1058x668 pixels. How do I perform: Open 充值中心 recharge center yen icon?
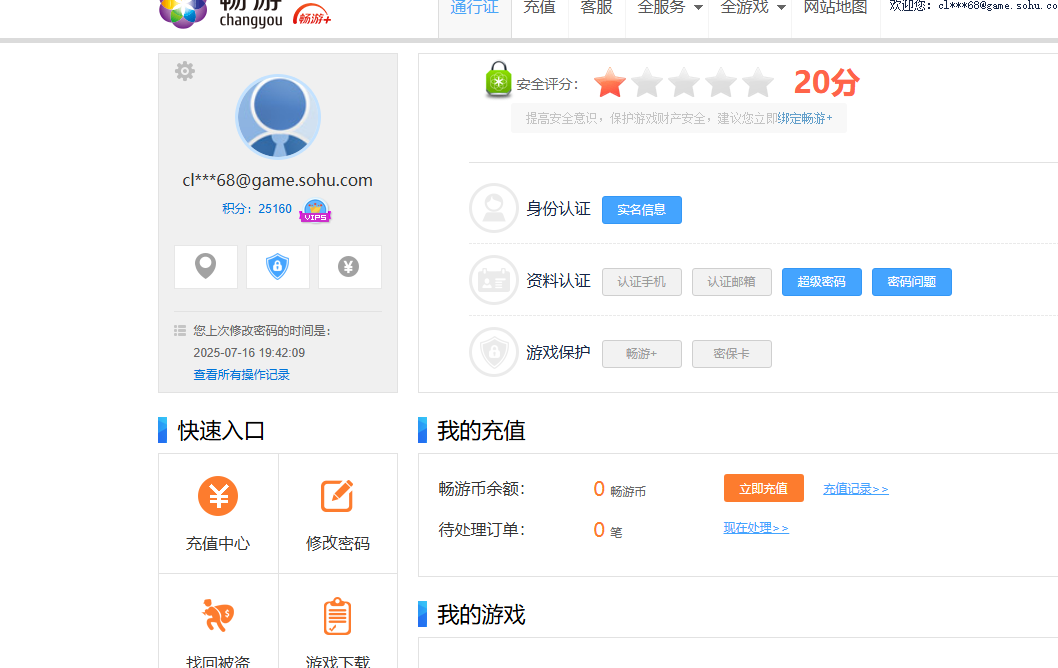click(218, 496)
